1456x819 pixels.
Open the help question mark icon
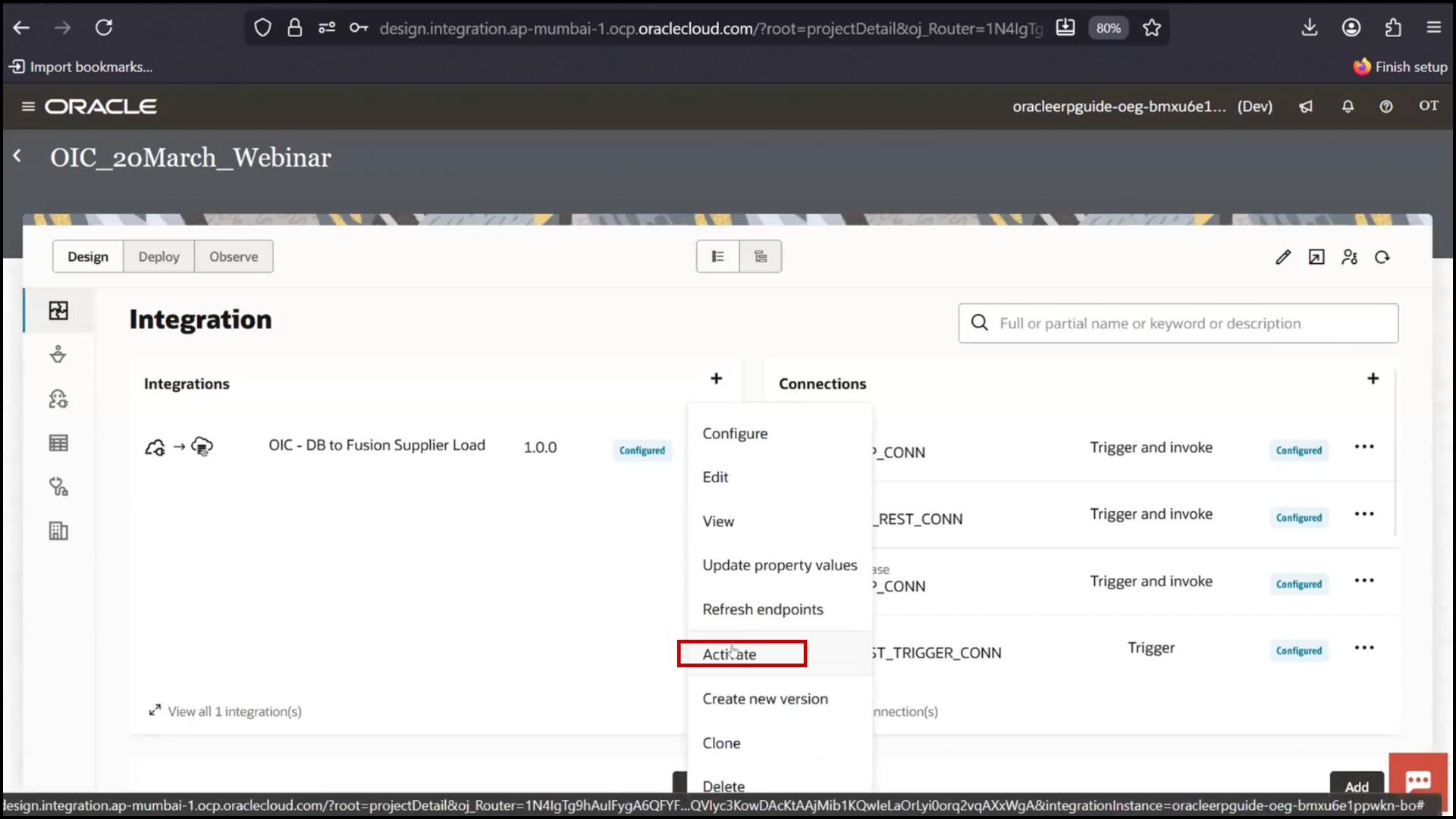pyautogui.click(x=1386, y=107)
